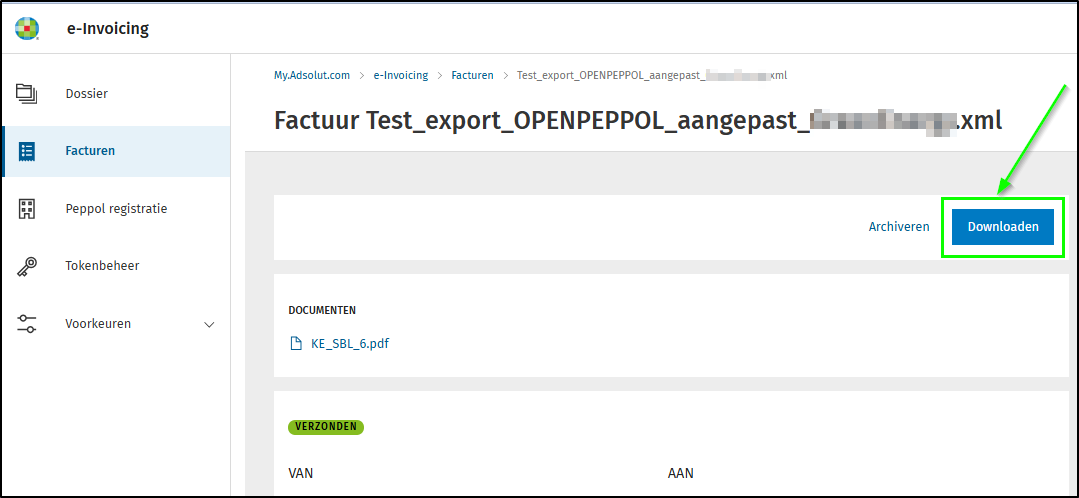Click the e-Invoicing breadcrumb link
The image size is (1079, 498).
tap(400, 75)
